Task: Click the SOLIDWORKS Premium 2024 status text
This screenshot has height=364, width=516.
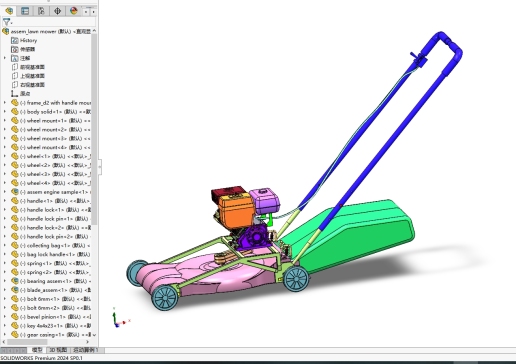Action: tap(41, 358)
